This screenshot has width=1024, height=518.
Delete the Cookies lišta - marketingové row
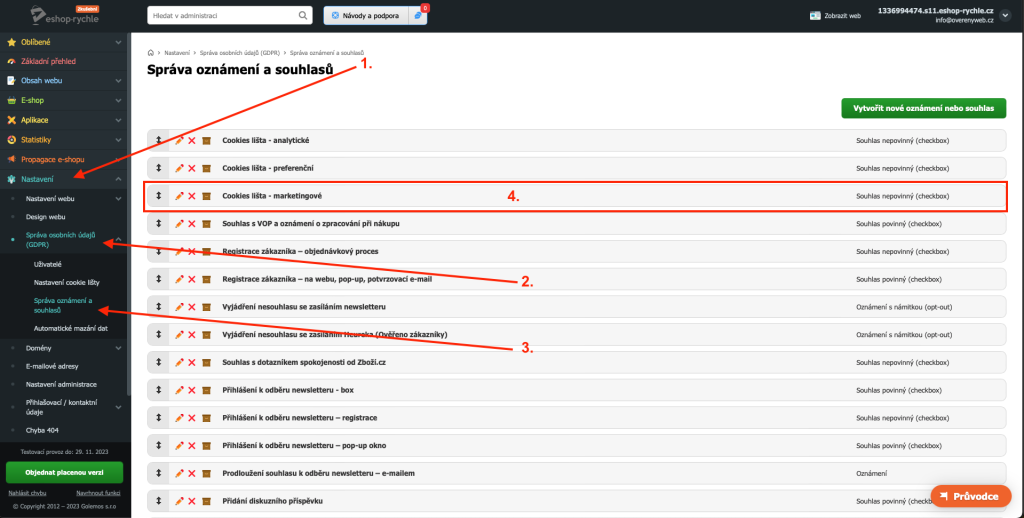coord(192,196)
